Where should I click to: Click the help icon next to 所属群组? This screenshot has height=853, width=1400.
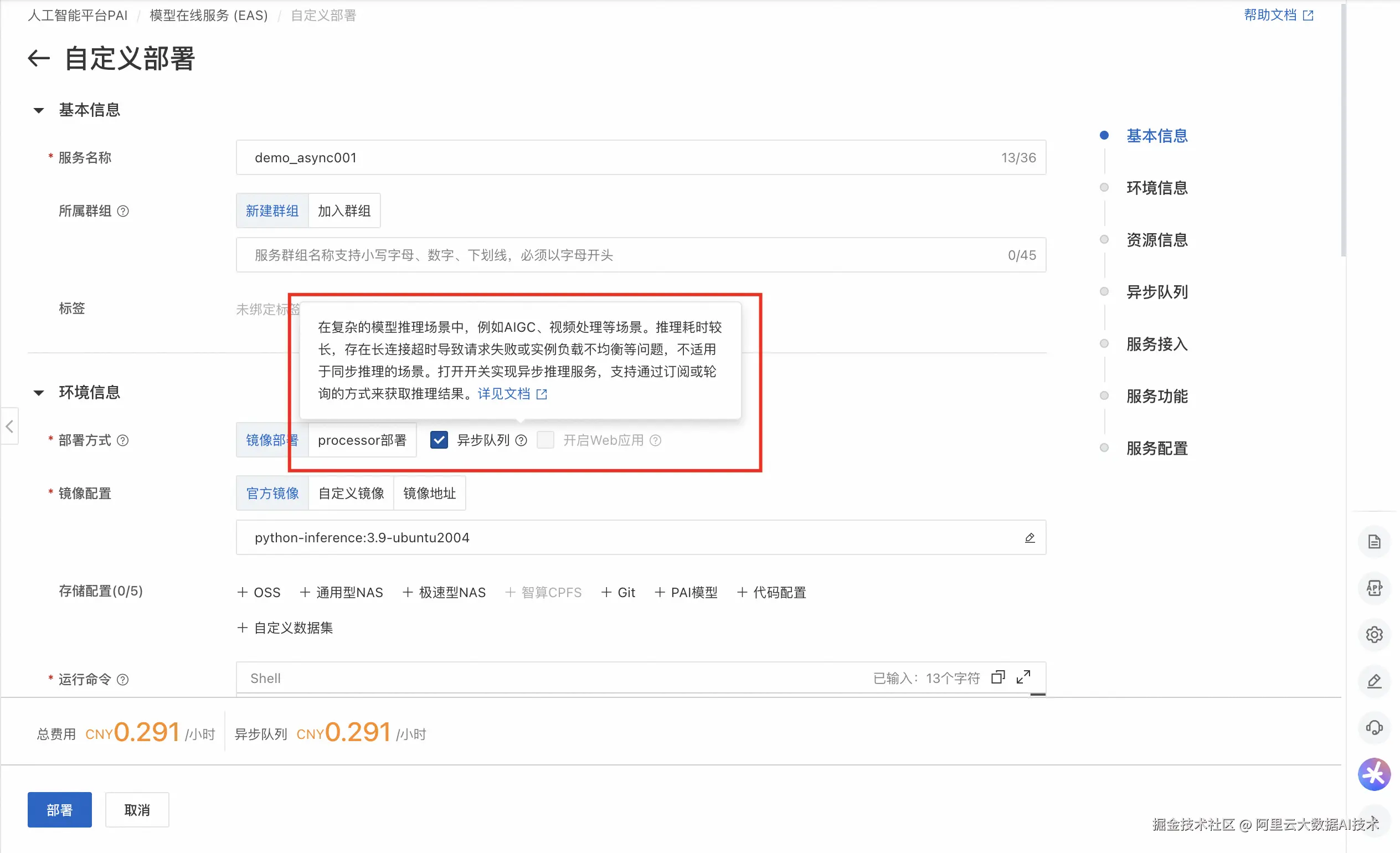pyautogui.click(x=123, y=212)
